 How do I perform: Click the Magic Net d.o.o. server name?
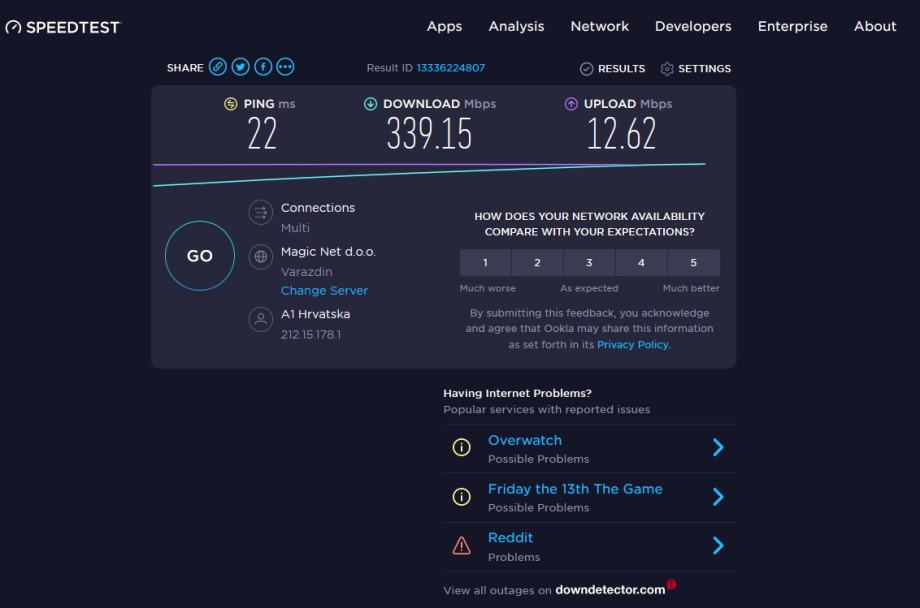pos(328,252)
